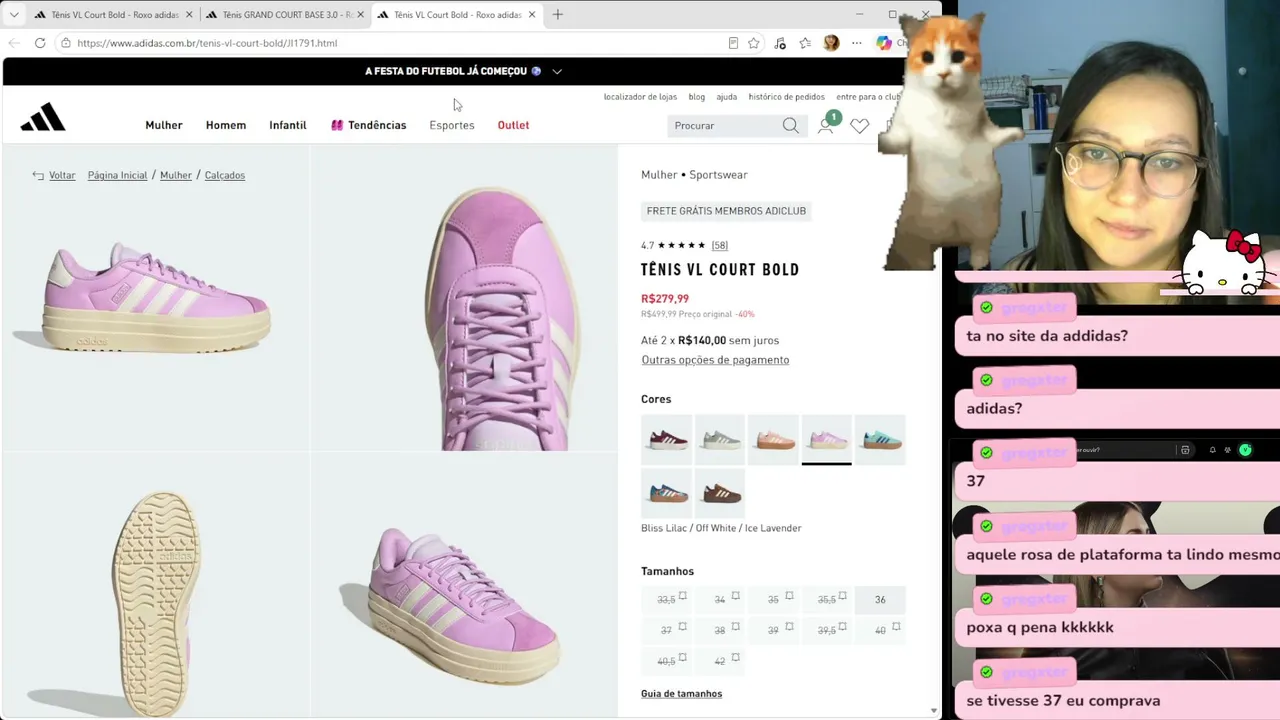Expand the 'A festa do futebol' banner chevron
This screenshot has height=720, width=1280.
coord(557,71)
